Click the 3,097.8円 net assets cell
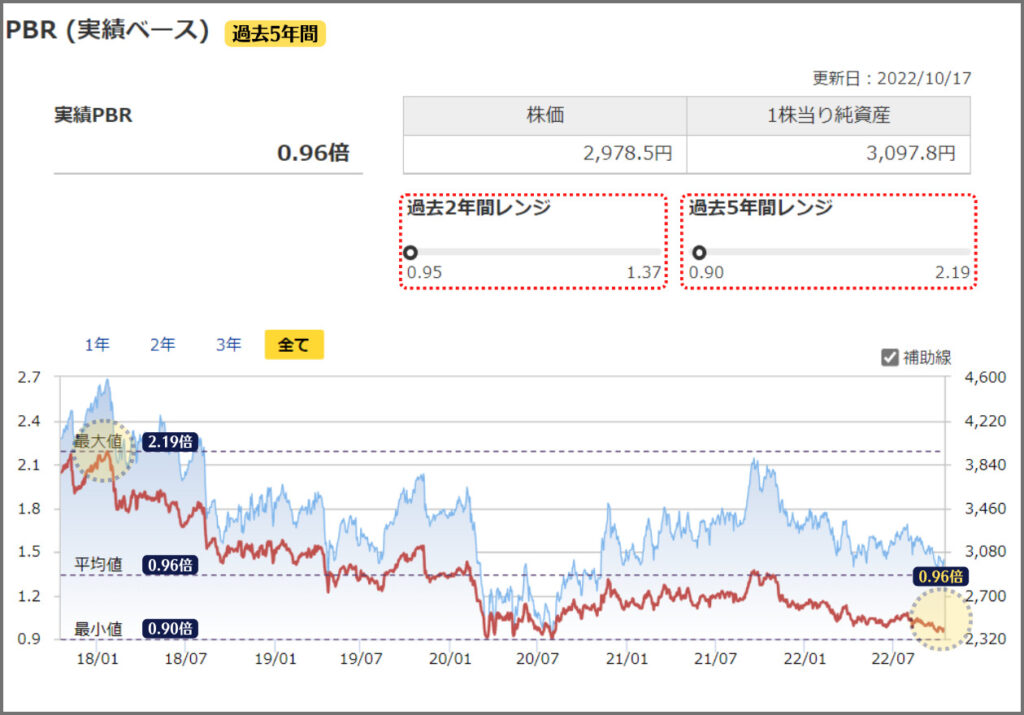Viewport: 1024px width, 715px height. [828, 153]
